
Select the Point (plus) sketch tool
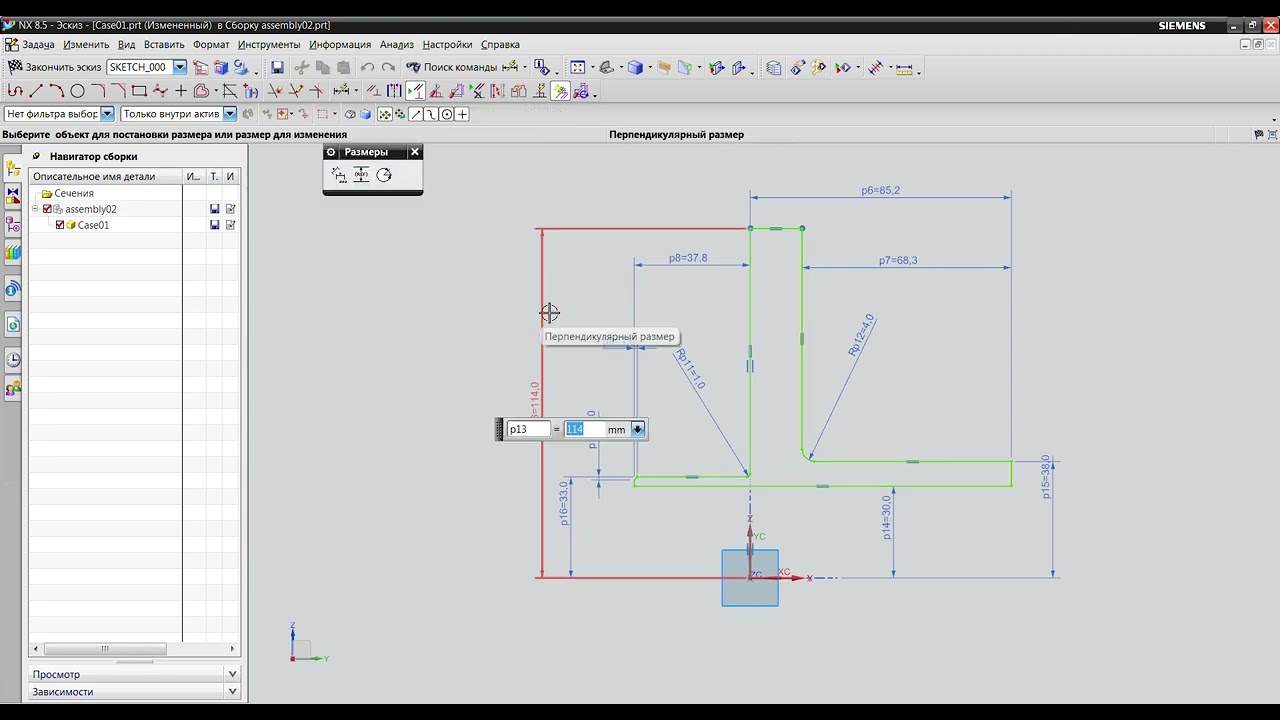click(x=180, y=91)
